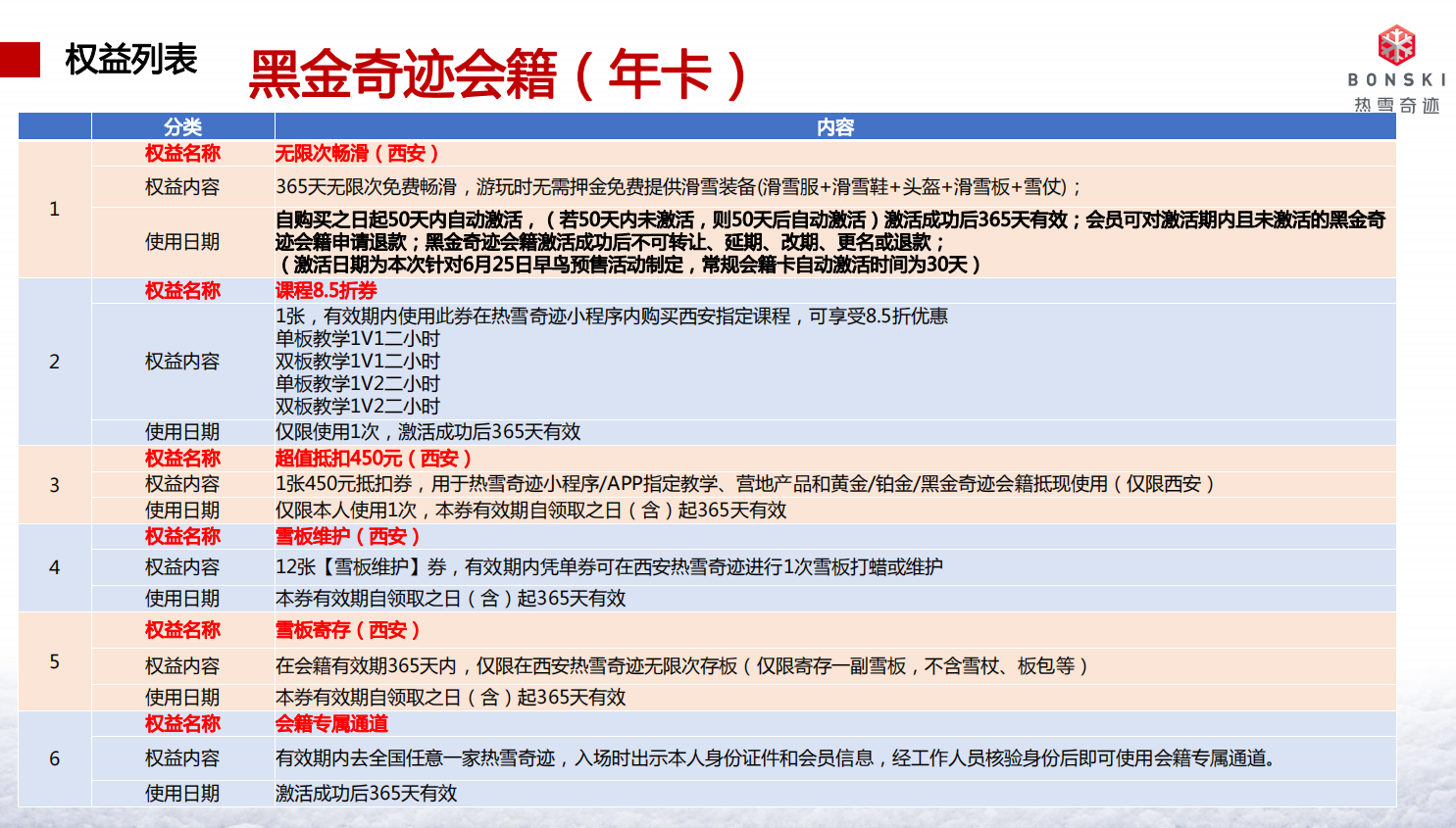
Task: Click benefit name '无限次畅滑（西安）'
Action: (358, 153)
